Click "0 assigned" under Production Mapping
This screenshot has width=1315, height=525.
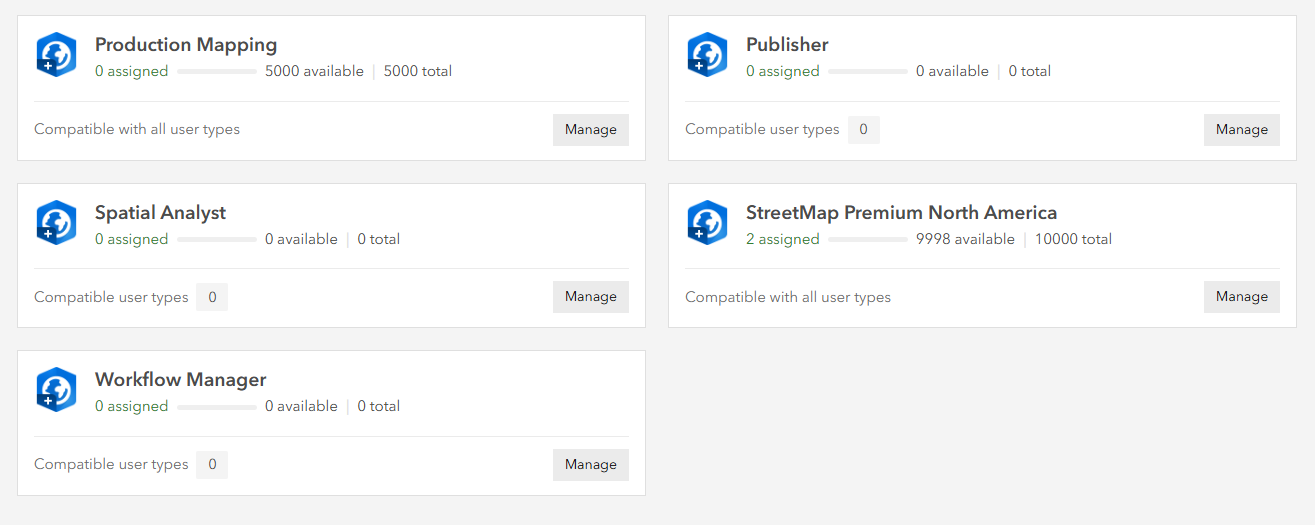(x=132, y=72)
